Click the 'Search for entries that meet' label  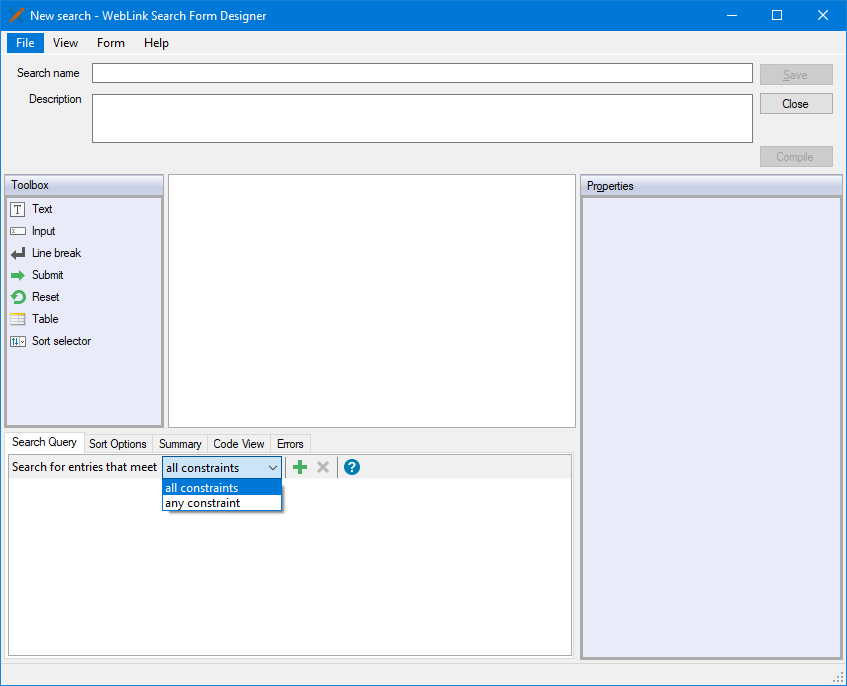tap(84, 467)
